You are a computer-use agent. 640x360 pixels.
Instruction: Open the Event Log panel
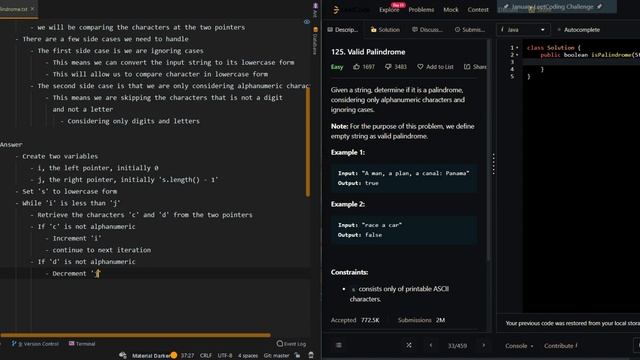click(291, 344)
